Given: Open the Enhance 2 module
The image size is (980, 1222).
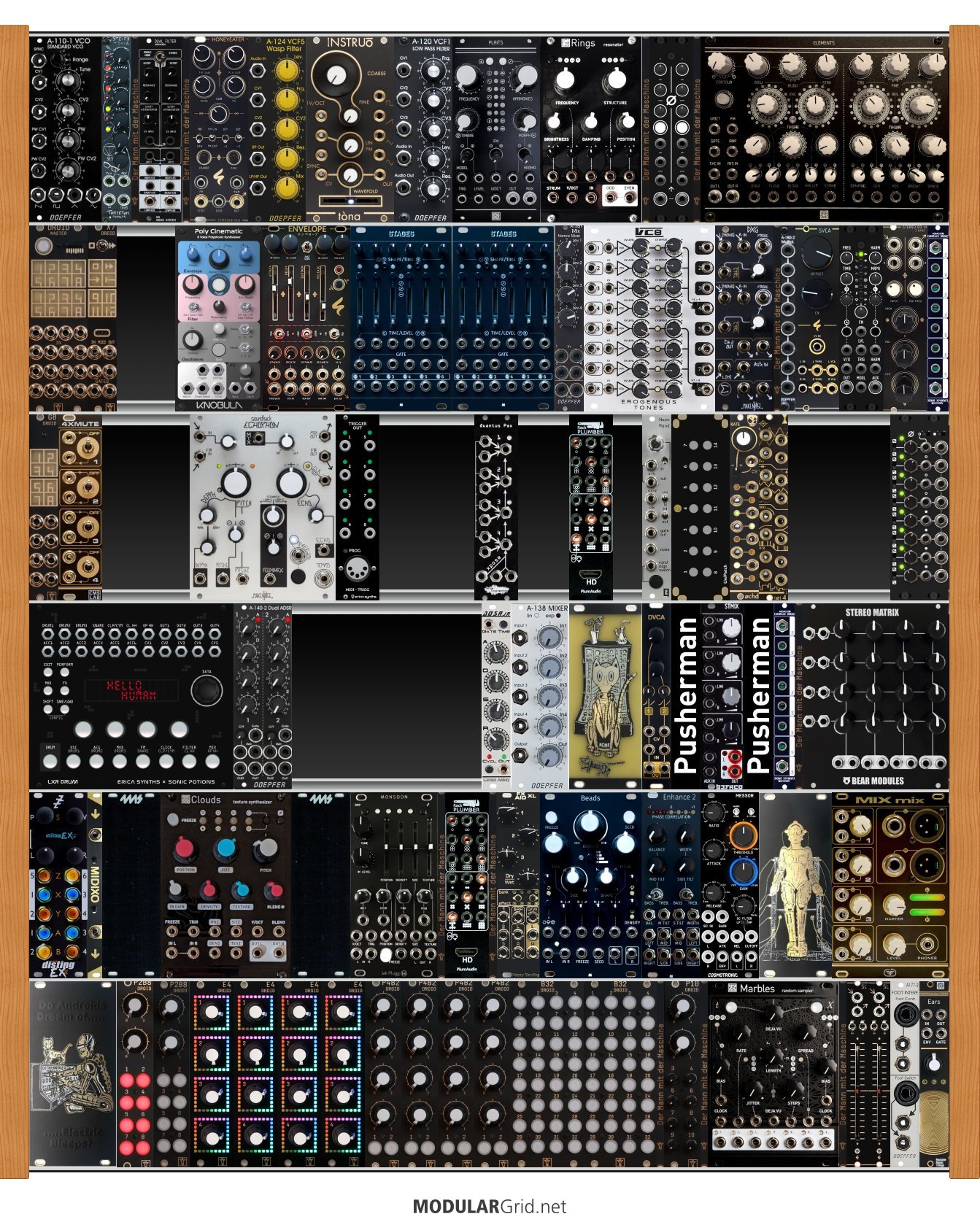Looking at the screenshot, I should coord(671,885).
